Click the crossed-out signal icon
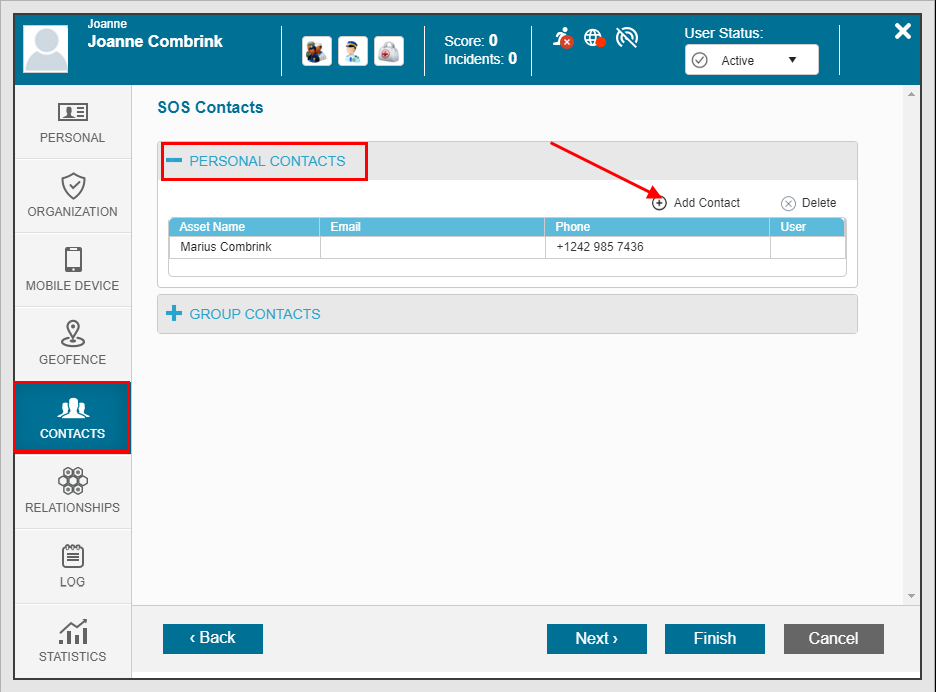The image size is (936, 692). [627, 38]
